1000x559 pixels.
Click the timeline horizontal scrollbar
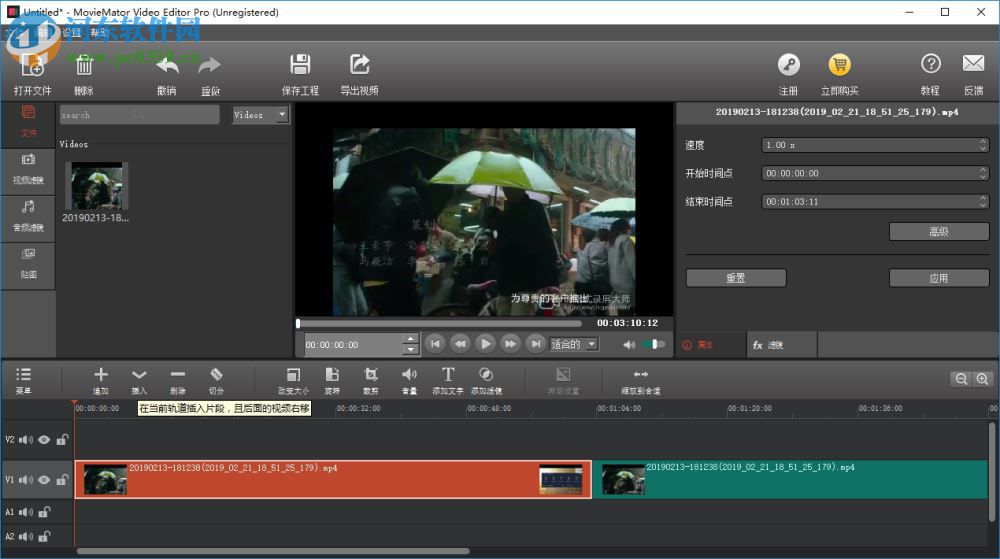[x=273, y=551]
